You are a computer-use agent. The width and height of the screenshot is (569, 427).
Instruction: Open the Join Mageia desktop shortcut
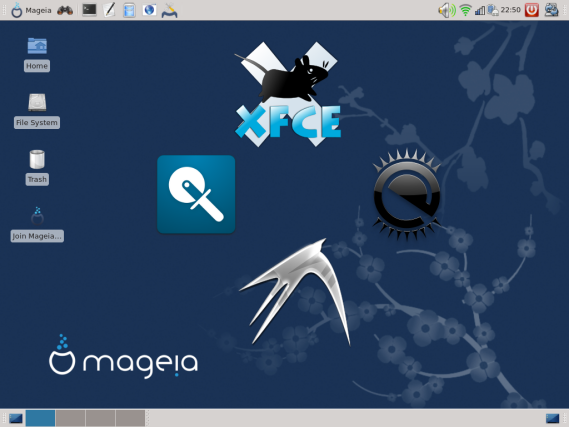point(37,224)
